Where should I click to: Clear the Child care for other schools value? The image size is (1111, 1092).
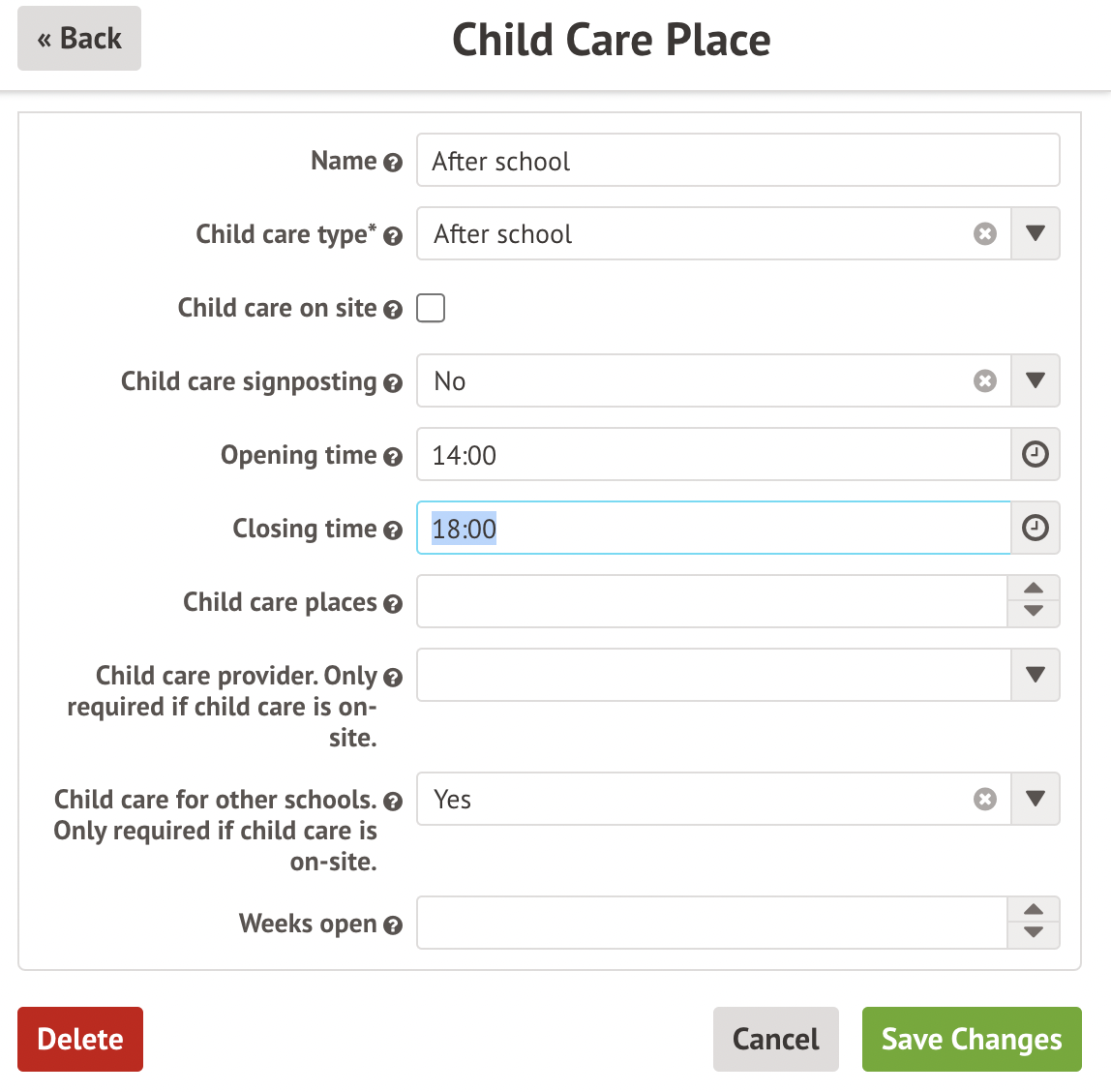pos(985,800)
